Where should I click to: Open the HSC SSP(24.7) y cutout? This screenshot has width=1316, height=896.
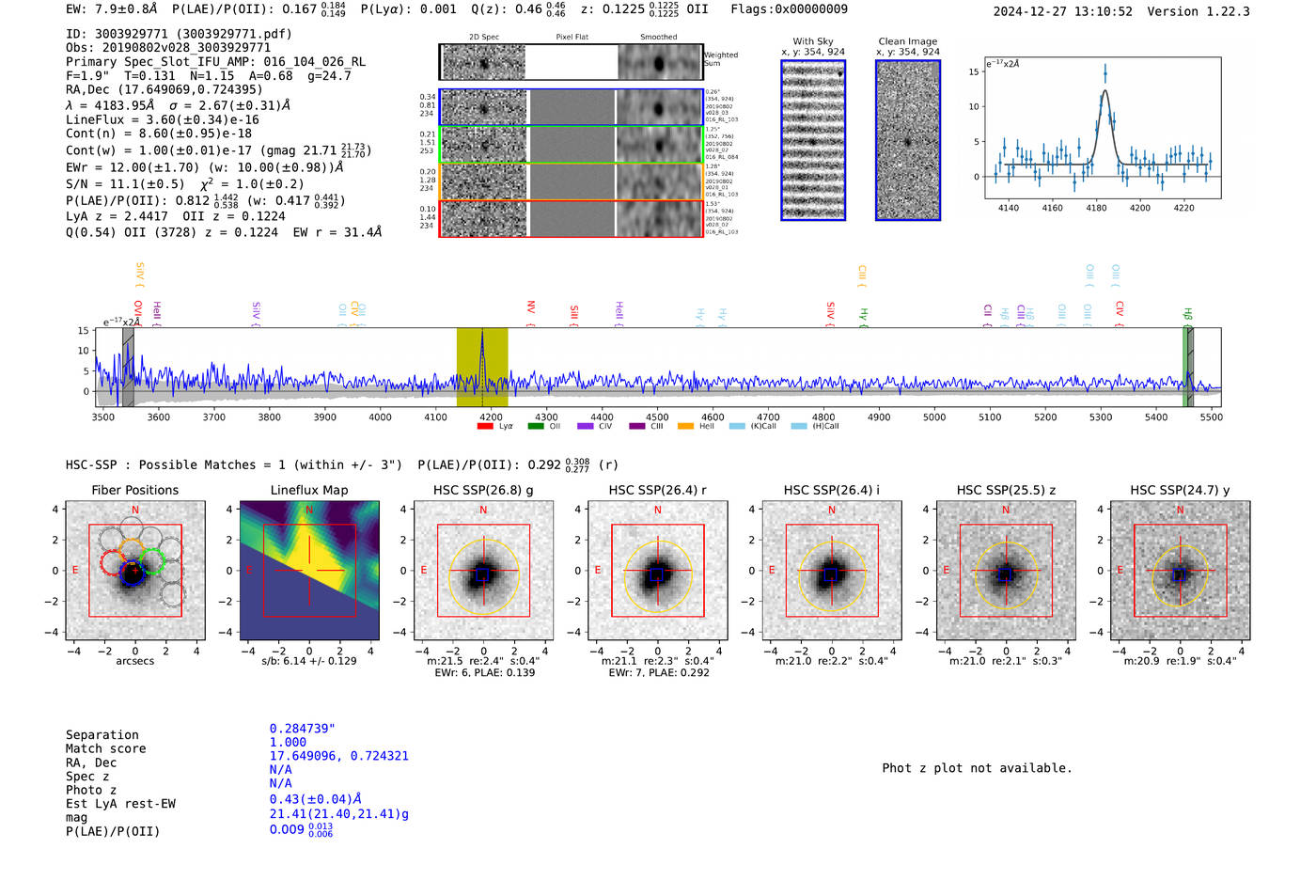coord(1180,571)
